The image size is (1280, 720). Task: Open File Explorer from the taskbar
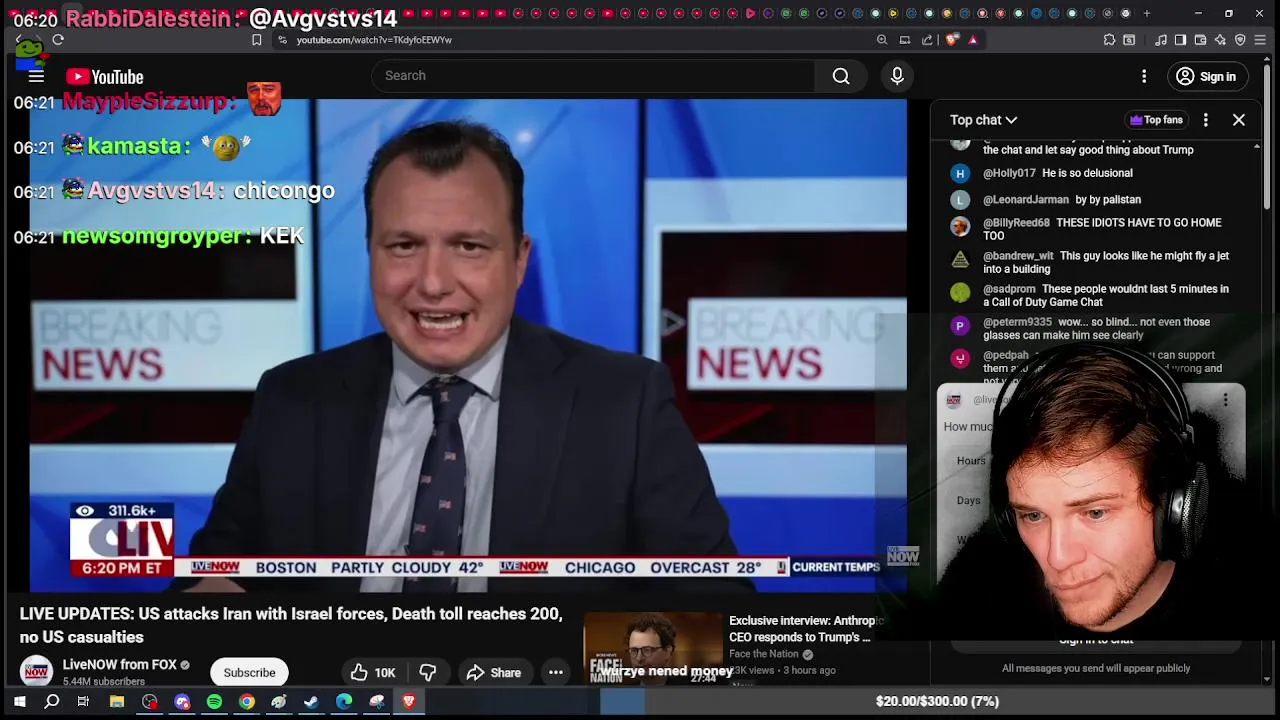(117, 702)
